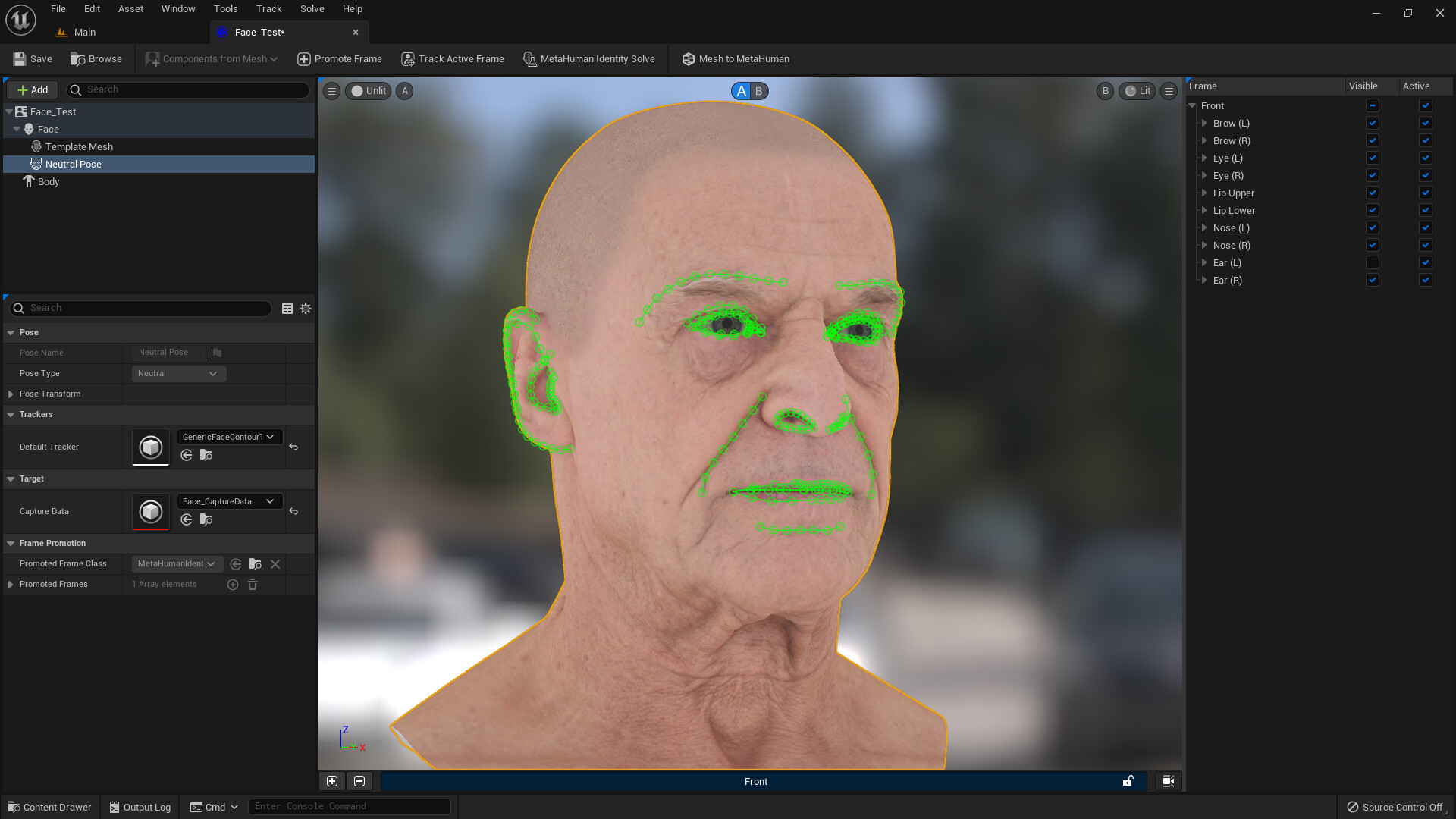
Task: Expand the Promoted Frames array
Action: point(11,584)
